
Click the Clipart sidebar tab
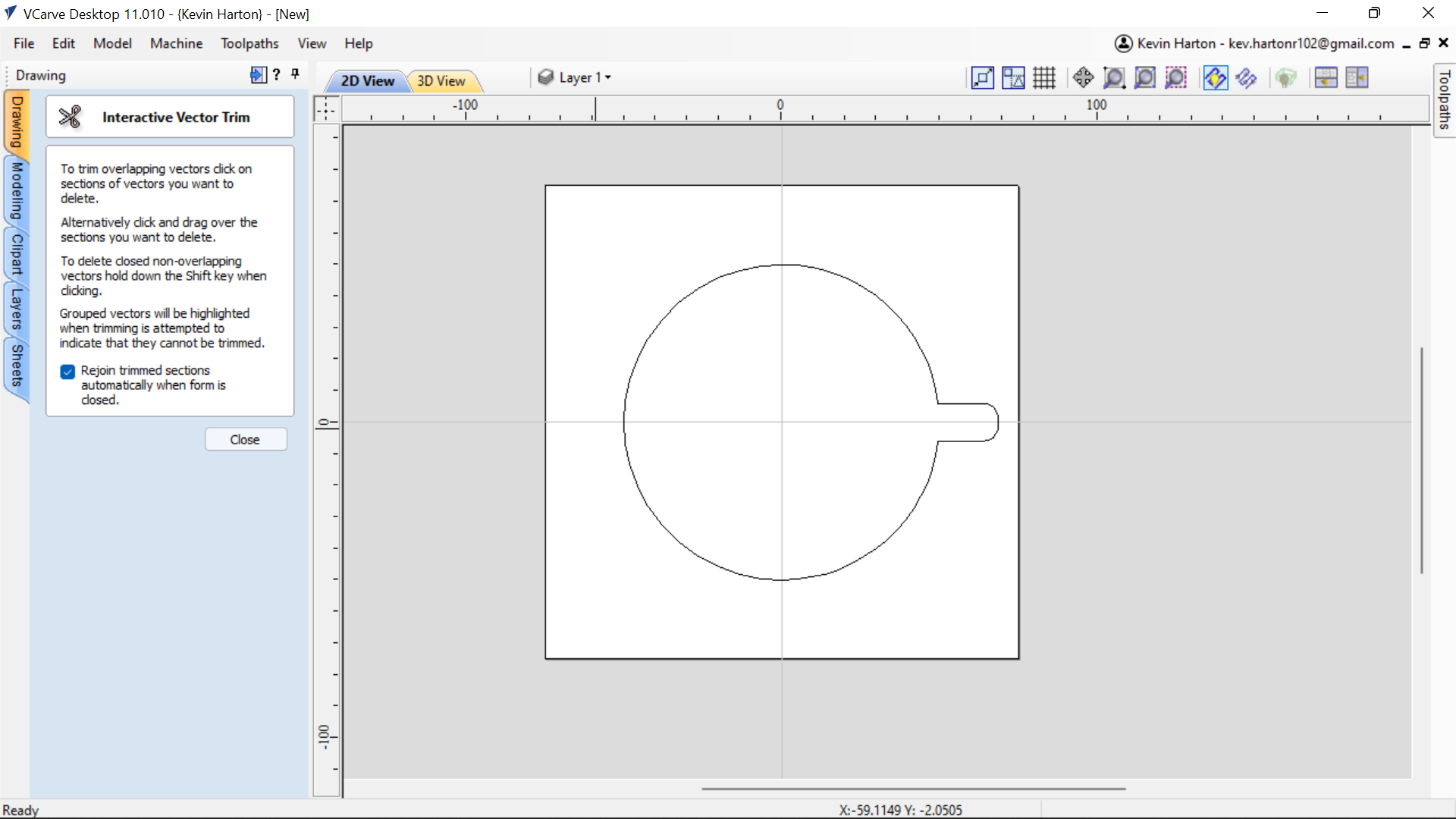pyautogui.click(x=16, y=262)
